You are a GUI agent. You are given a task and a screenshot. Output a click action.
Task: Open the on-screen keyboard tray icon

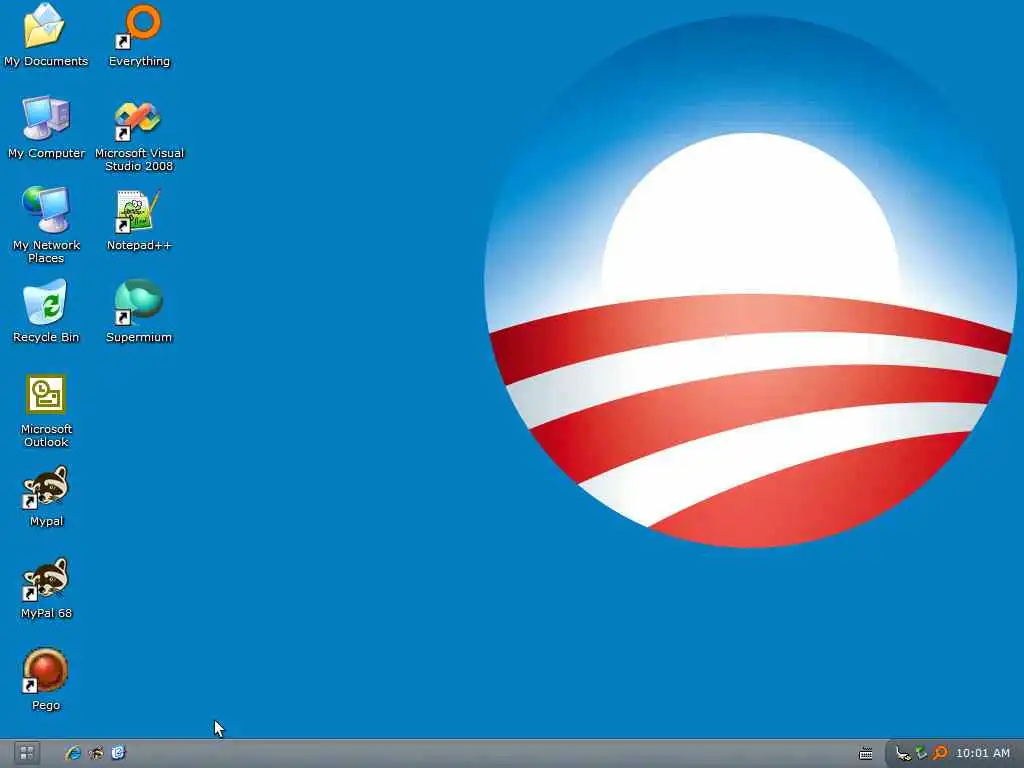pyautogui.click(x=866, y=754)
